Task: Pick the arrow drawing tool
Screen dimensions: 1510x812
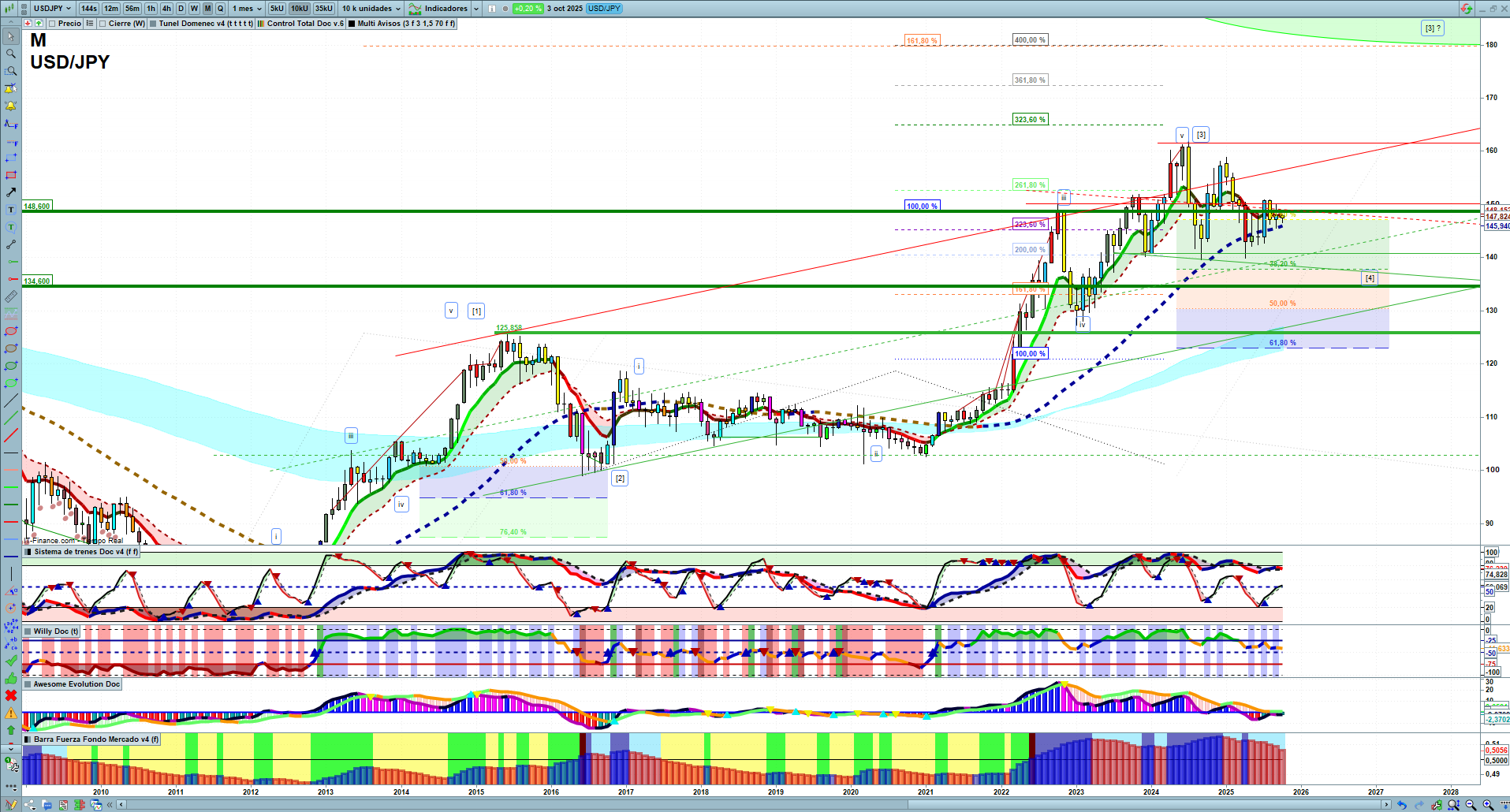Action: coord(11,192)
